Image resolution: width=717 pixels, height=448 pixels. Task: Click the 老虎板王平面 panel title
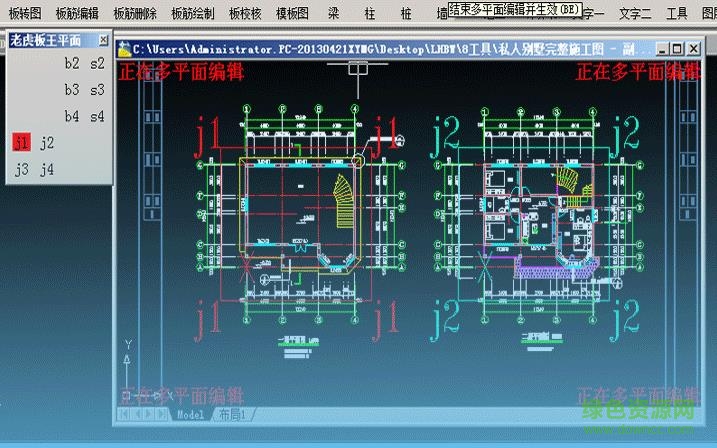tap(45, 40)
